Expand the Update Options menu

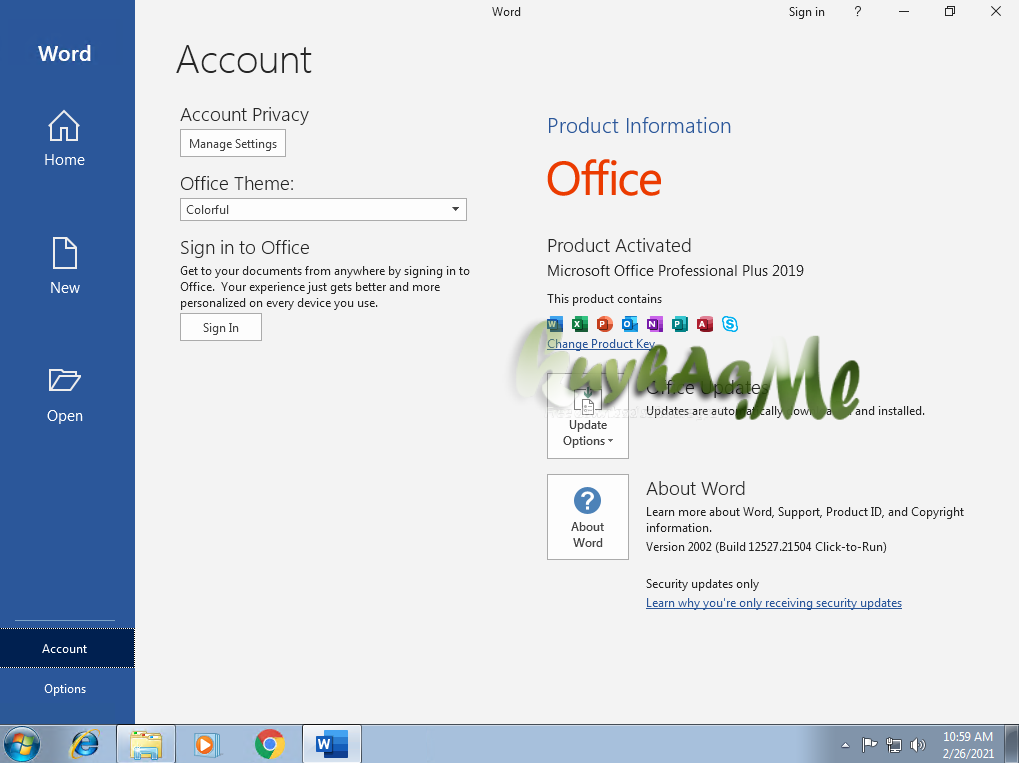[587, 416]
